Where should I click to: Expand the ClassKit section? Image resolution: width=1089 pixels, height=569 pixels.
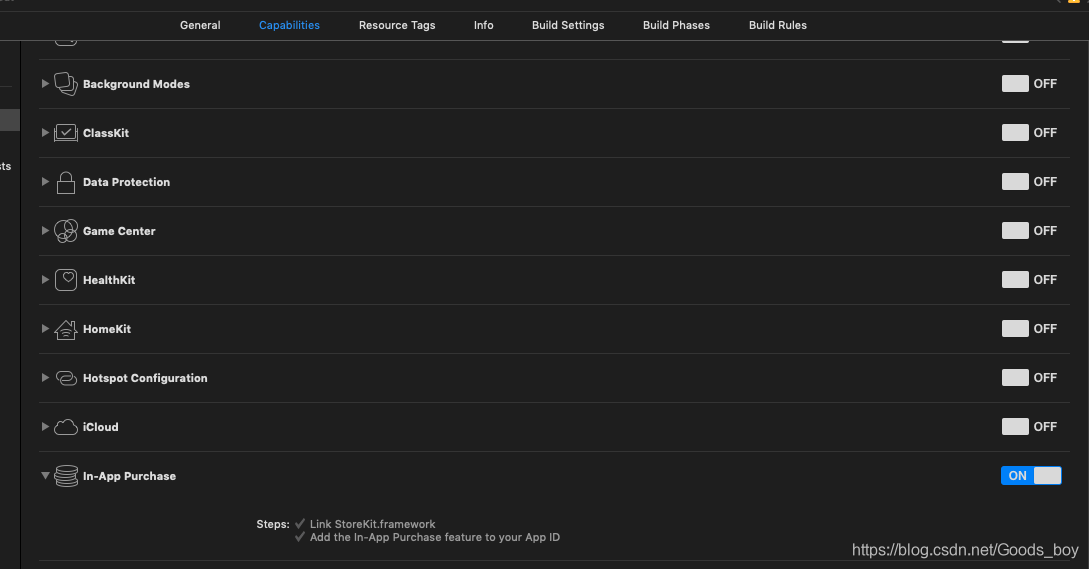(45, 133)
